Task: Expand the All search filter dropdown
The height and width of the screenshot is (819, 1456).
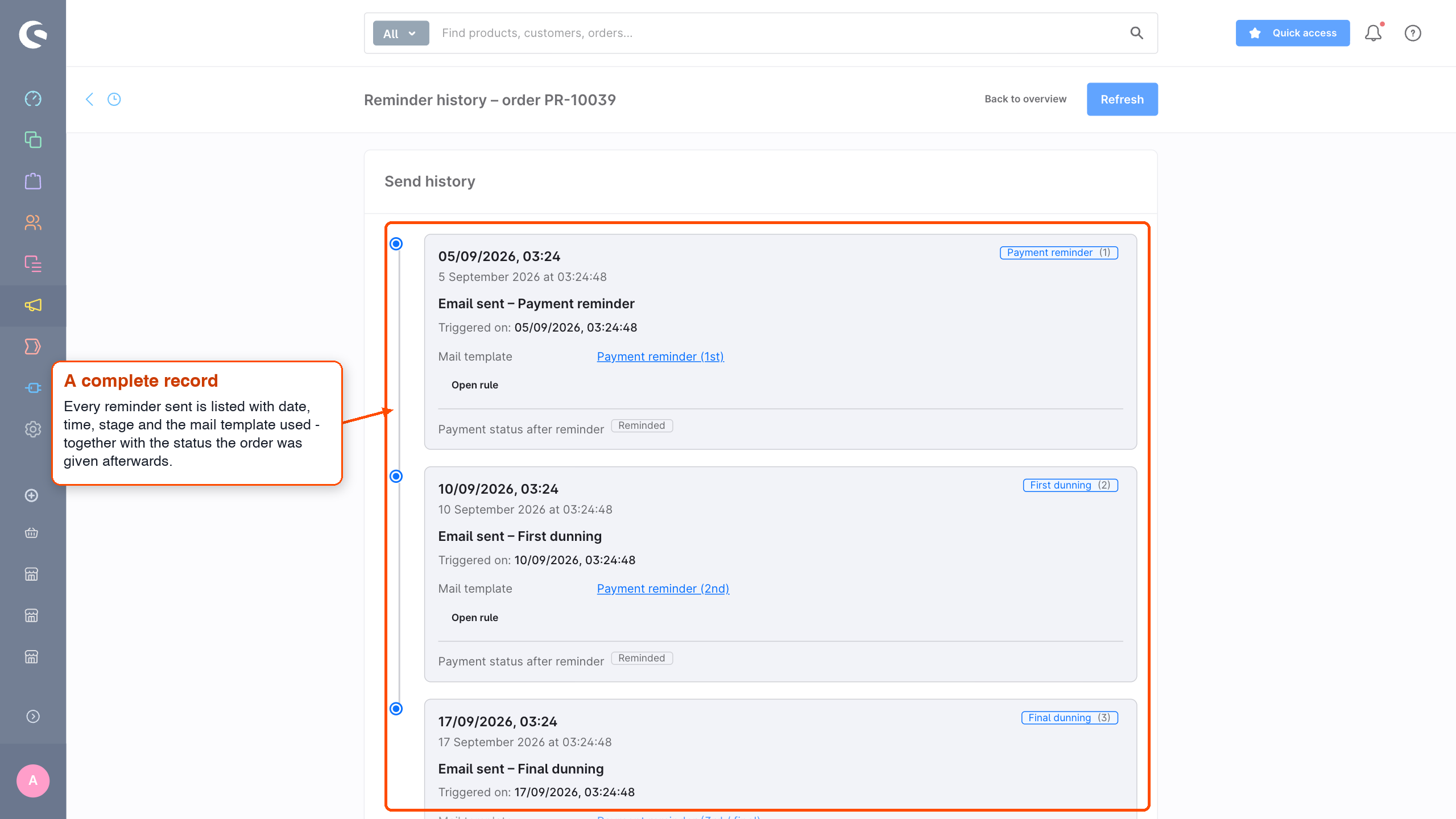Action: tap(401, 34)
